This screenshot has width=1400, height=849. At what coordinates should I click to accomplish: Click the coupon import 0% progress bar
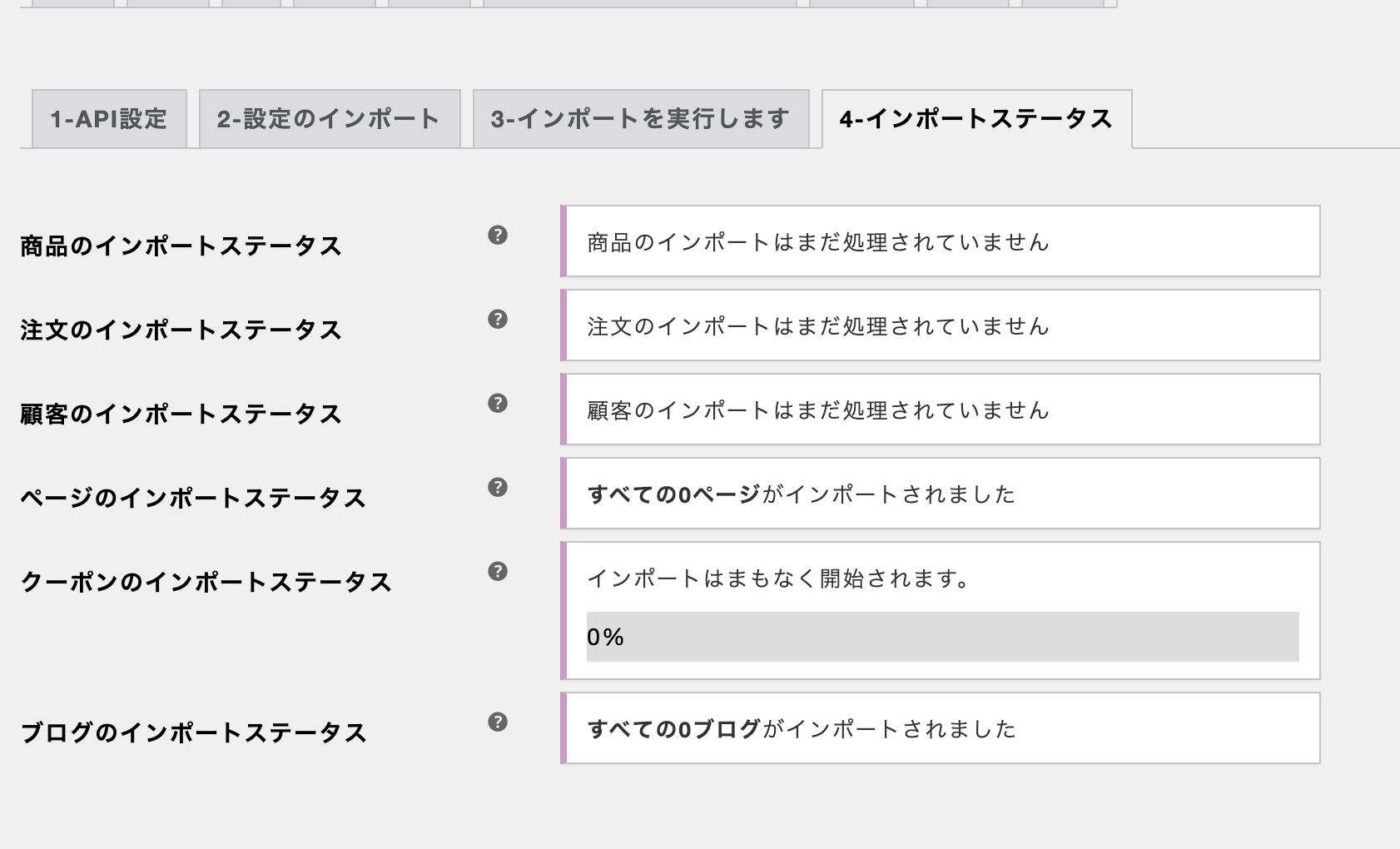point(942,637)
